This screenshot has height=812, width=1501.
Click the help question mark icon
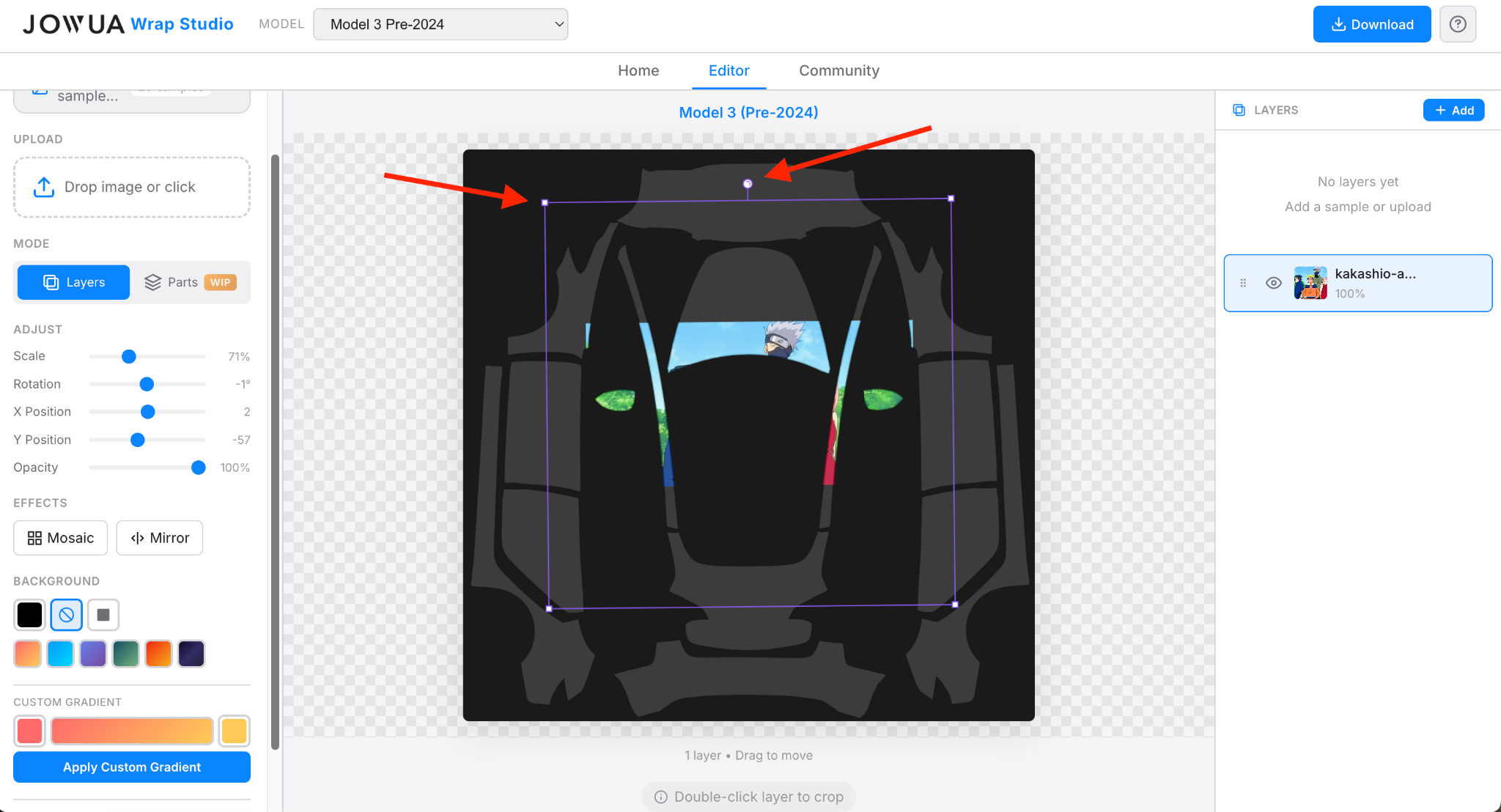click(1458, 24)
